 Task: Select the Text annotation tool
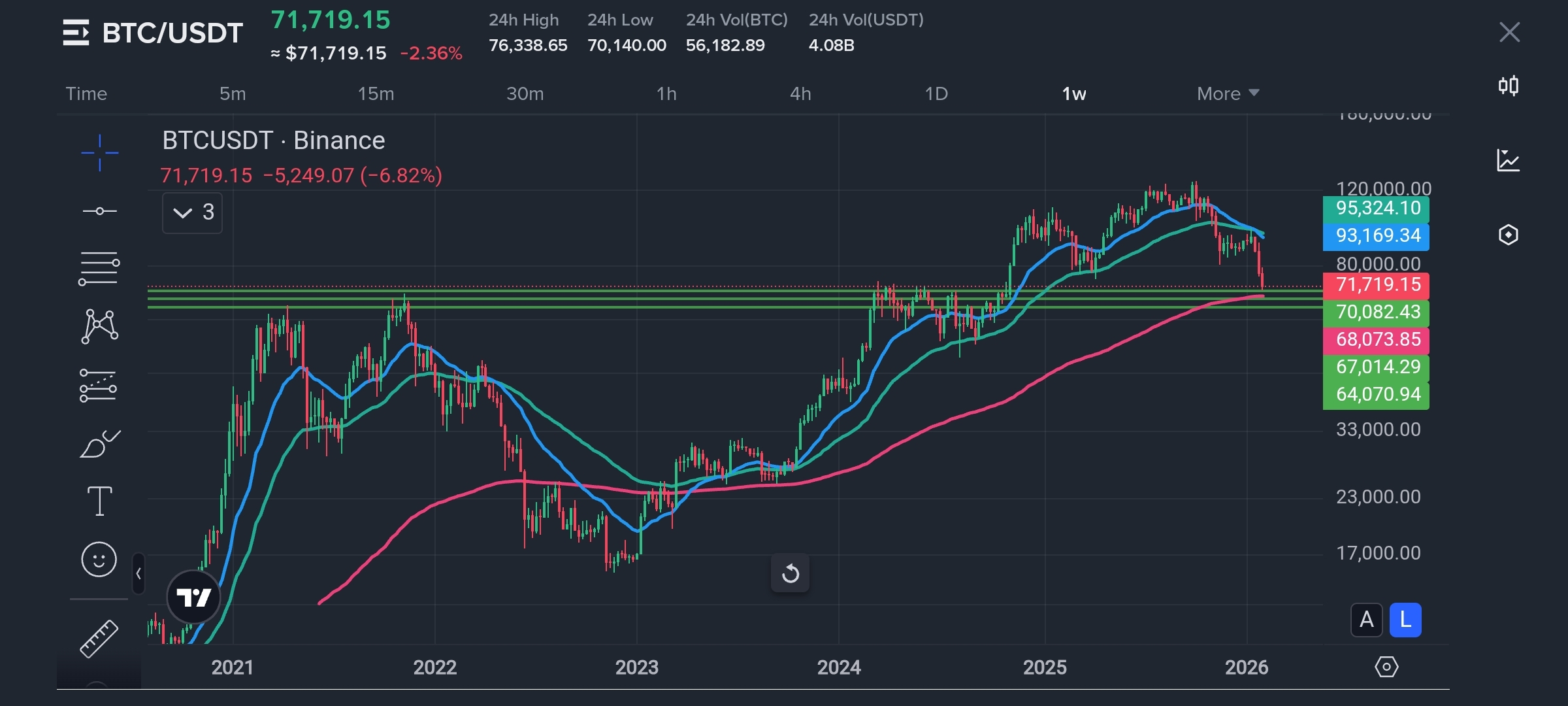tap(99, 501)
